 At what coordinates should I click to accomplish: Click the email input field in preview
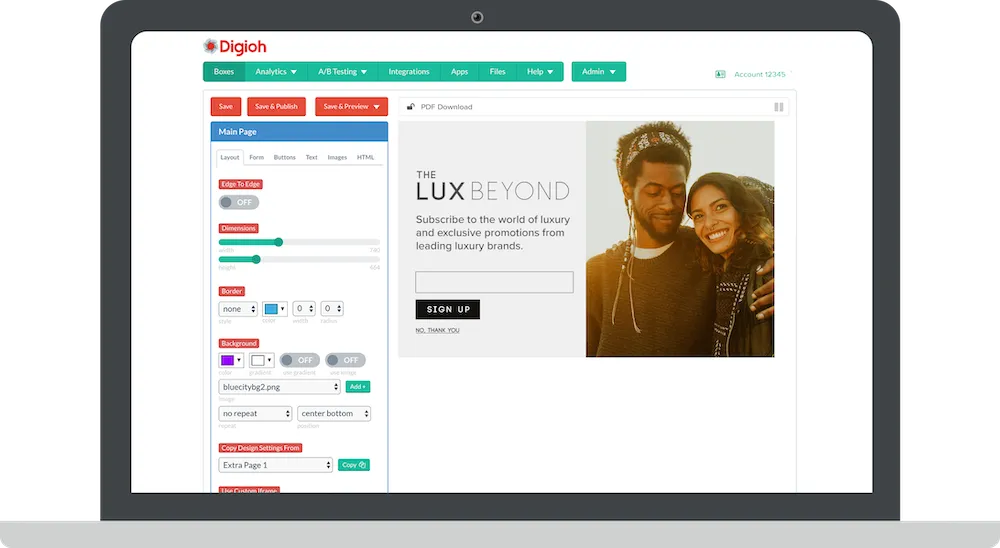(494, 283)
